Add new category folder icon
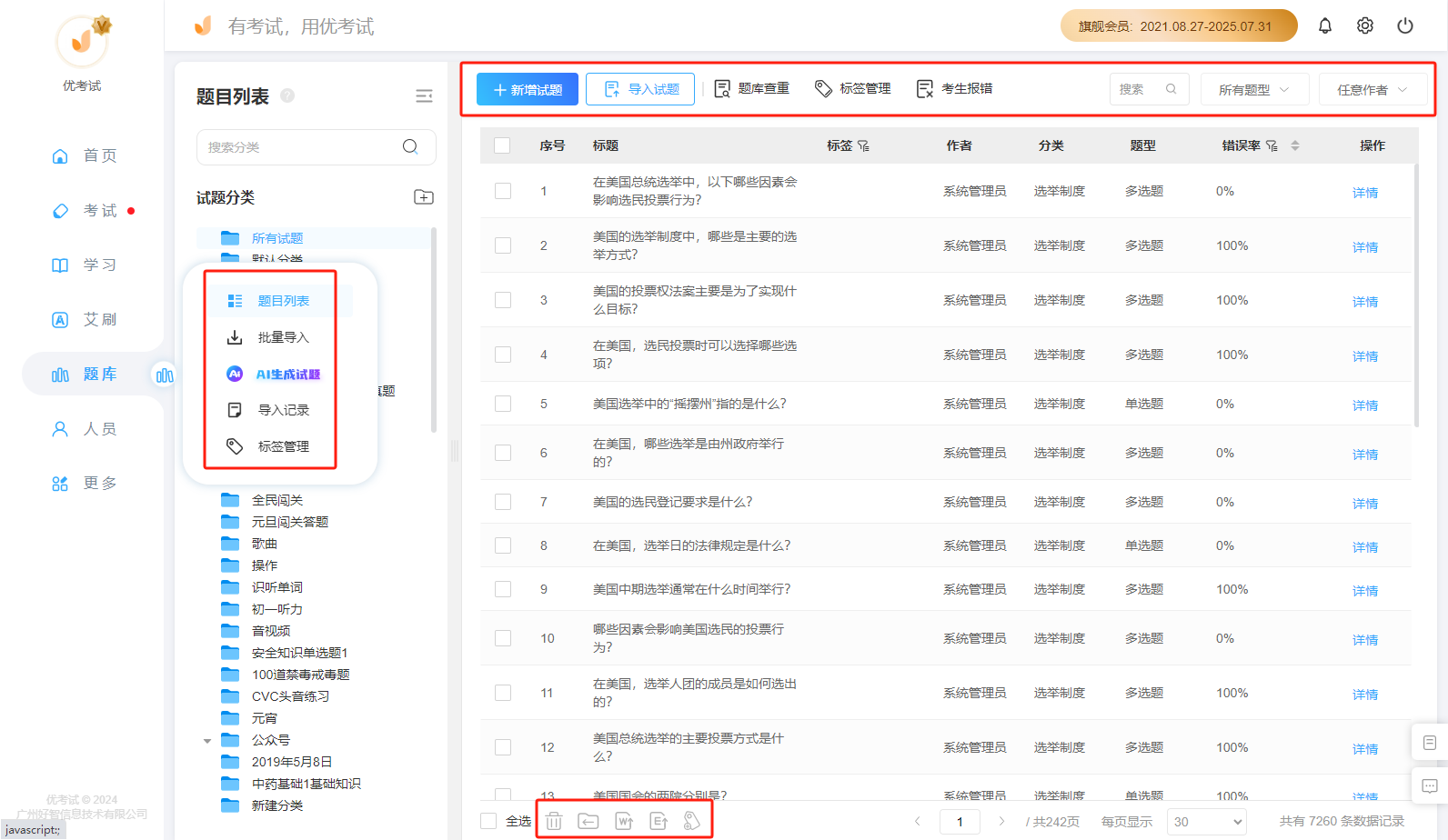Screen dimensions: 1448x840 click(424, 197)
